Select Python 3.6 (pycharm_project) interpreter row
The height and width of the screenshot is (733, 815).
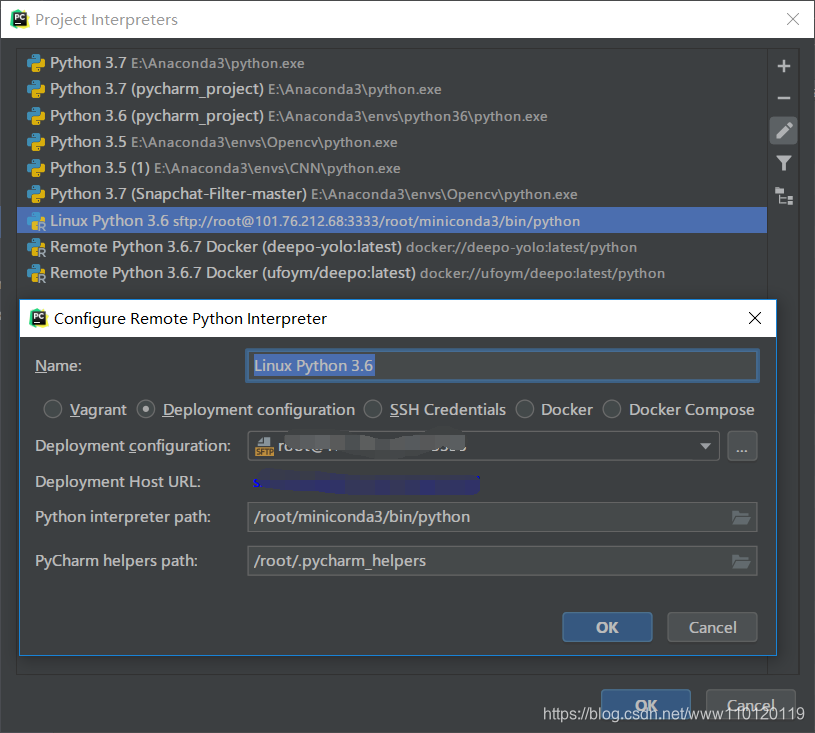(392, 116)
